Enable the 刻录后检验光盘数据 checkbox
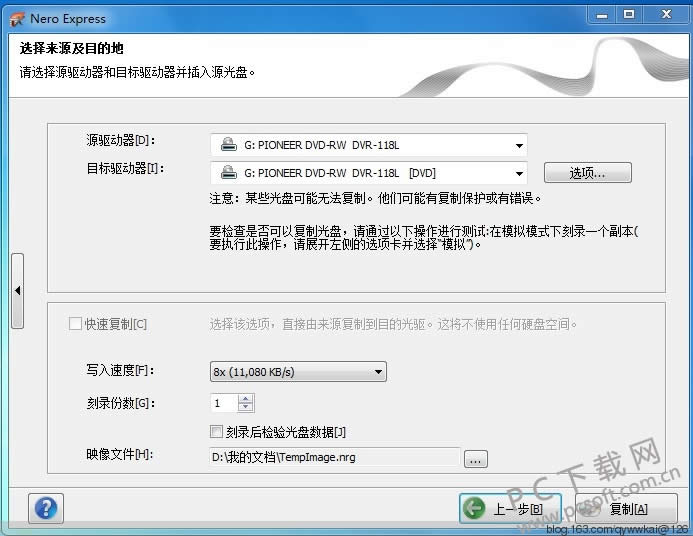The image size is (693, 536). [x=216, y=432]
